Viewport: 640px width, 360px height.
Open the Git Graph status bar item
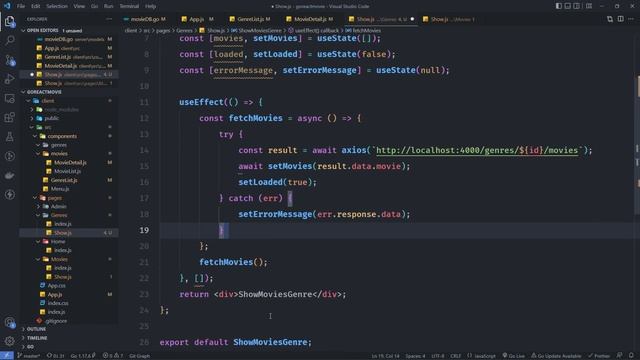[x=140, y=356]
